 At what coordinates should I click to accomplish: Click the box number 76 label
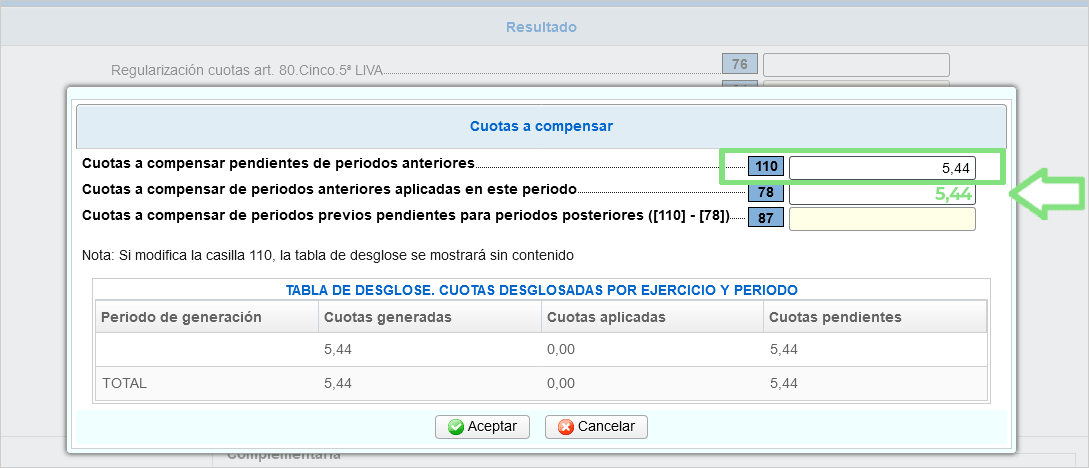click(740, 65)
